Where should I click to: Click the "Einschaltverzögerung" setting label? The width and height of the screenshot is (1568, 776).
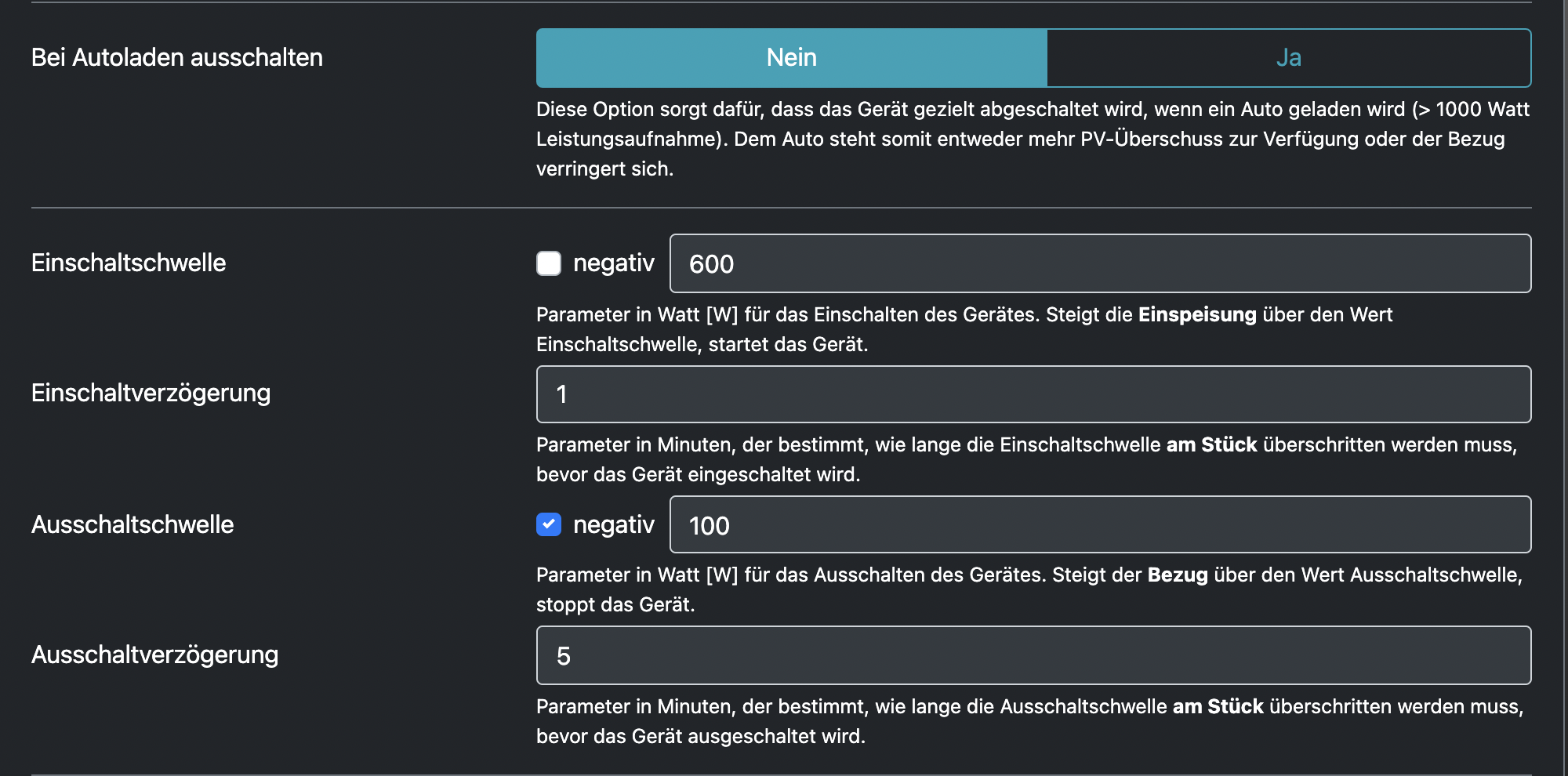151,393
